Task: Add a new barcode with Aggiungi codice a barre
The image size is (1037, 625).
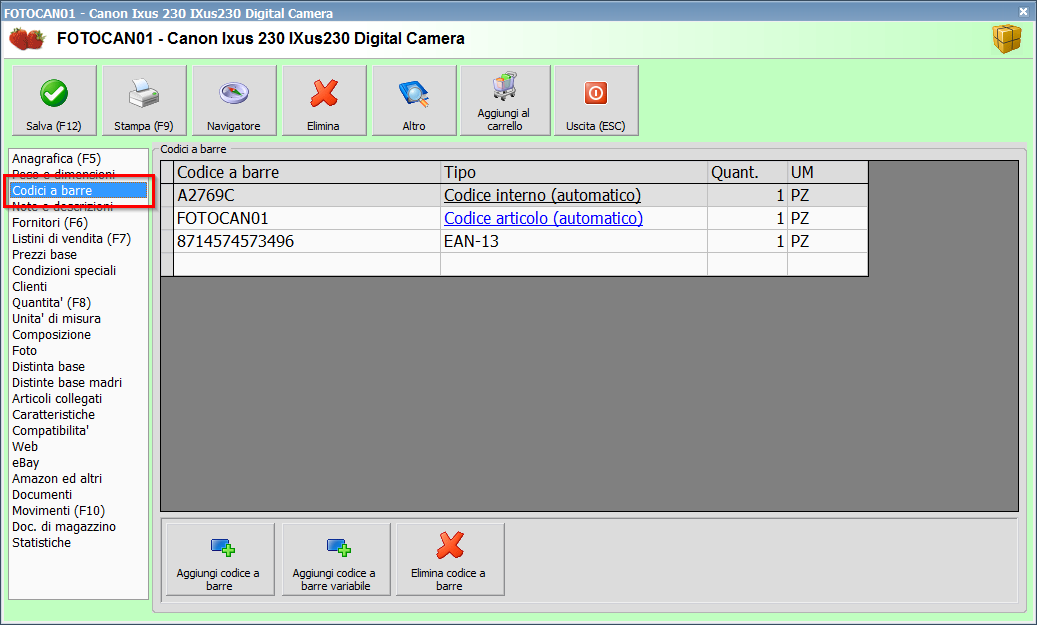Action: pos(220,560)
